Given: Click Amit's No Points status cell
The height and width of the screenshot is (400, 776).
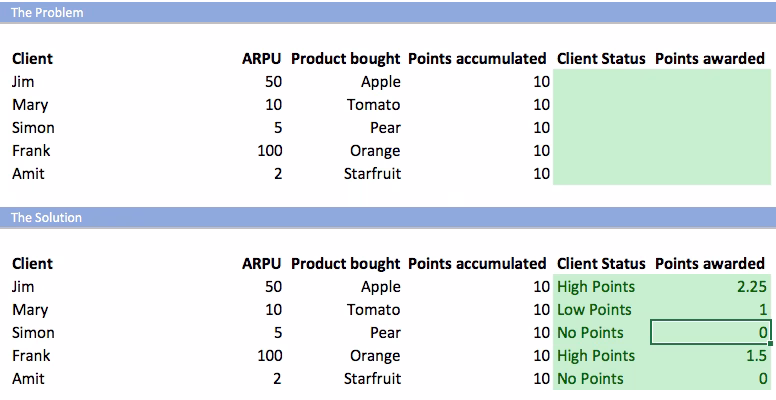Looking at the screenshot, I should coord(601,378).
